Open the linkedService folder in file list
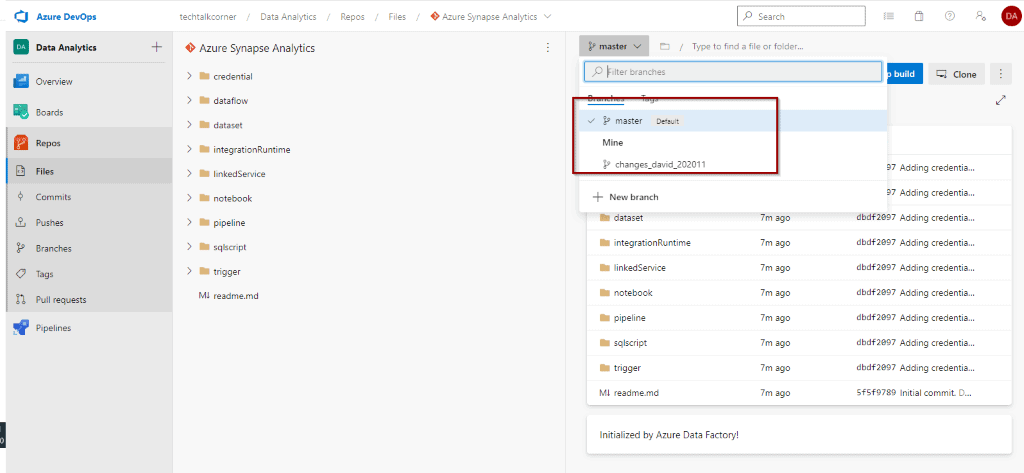The image size is (1024, 473). pos(639,268)
